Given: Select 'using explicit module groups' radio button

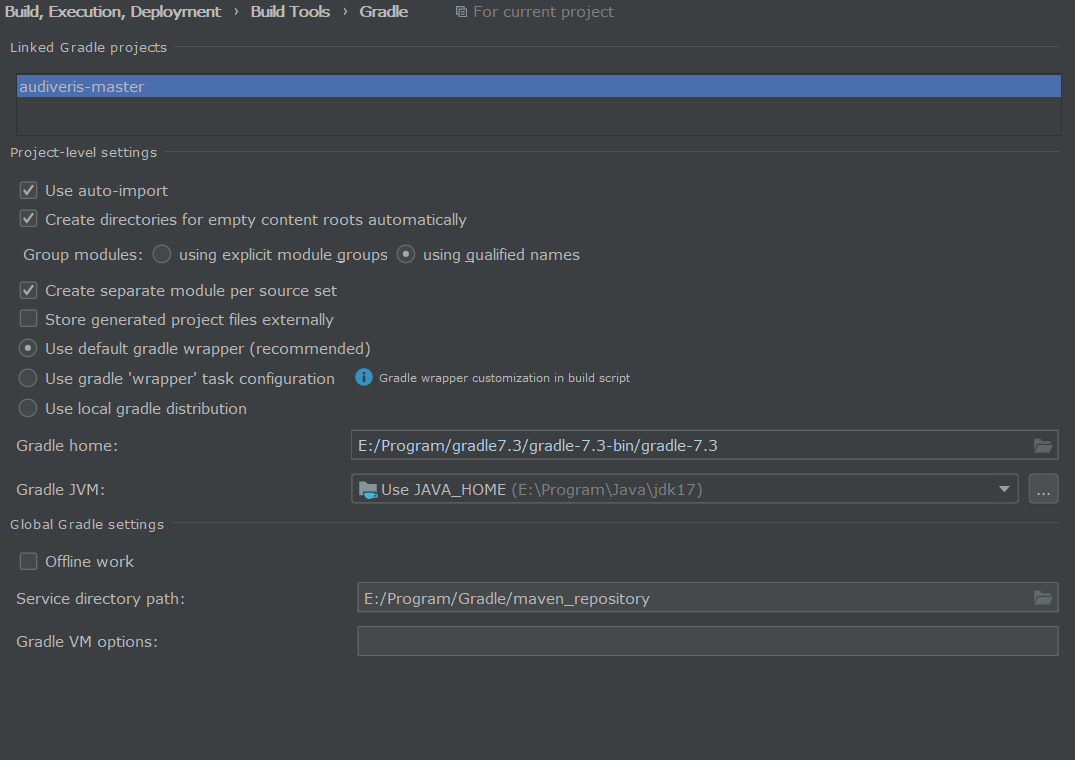Looking at the screenshot, I should 162,254.
